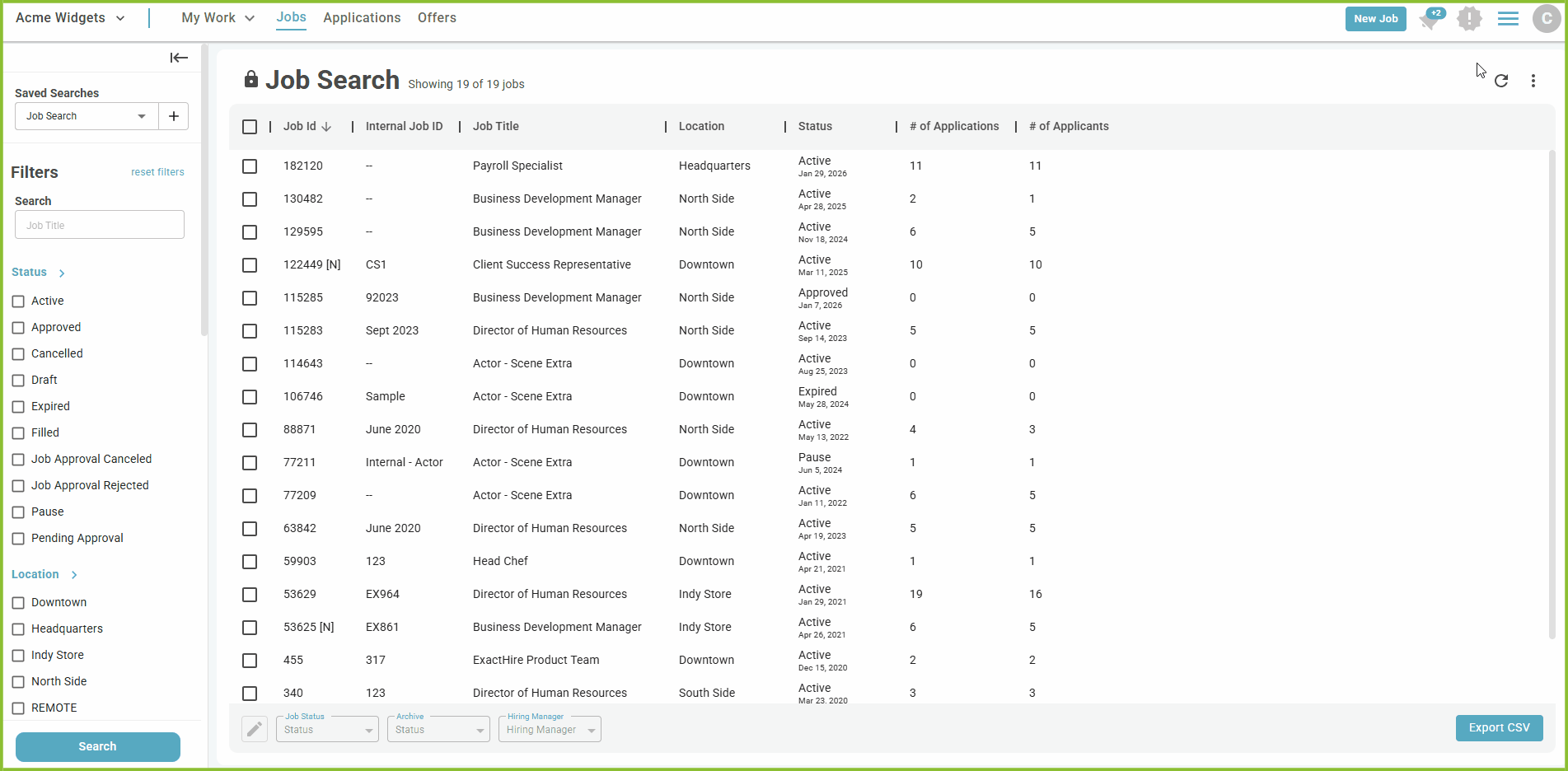The height and width of the screenshot is (771, 1568).
Task: Enable the Downtown location filter
Action: click(18, 603)
